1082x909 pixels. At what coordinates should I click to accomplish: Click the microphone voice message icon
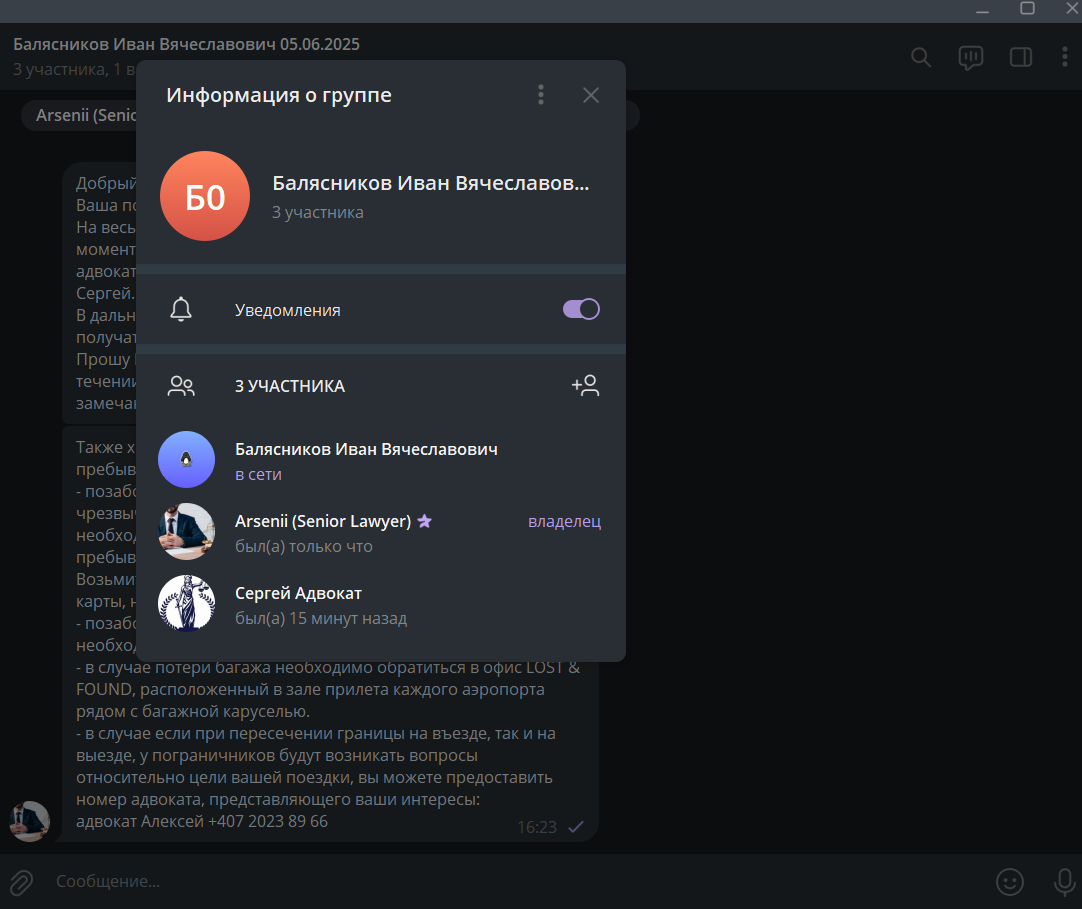[x=1065, y=881]
